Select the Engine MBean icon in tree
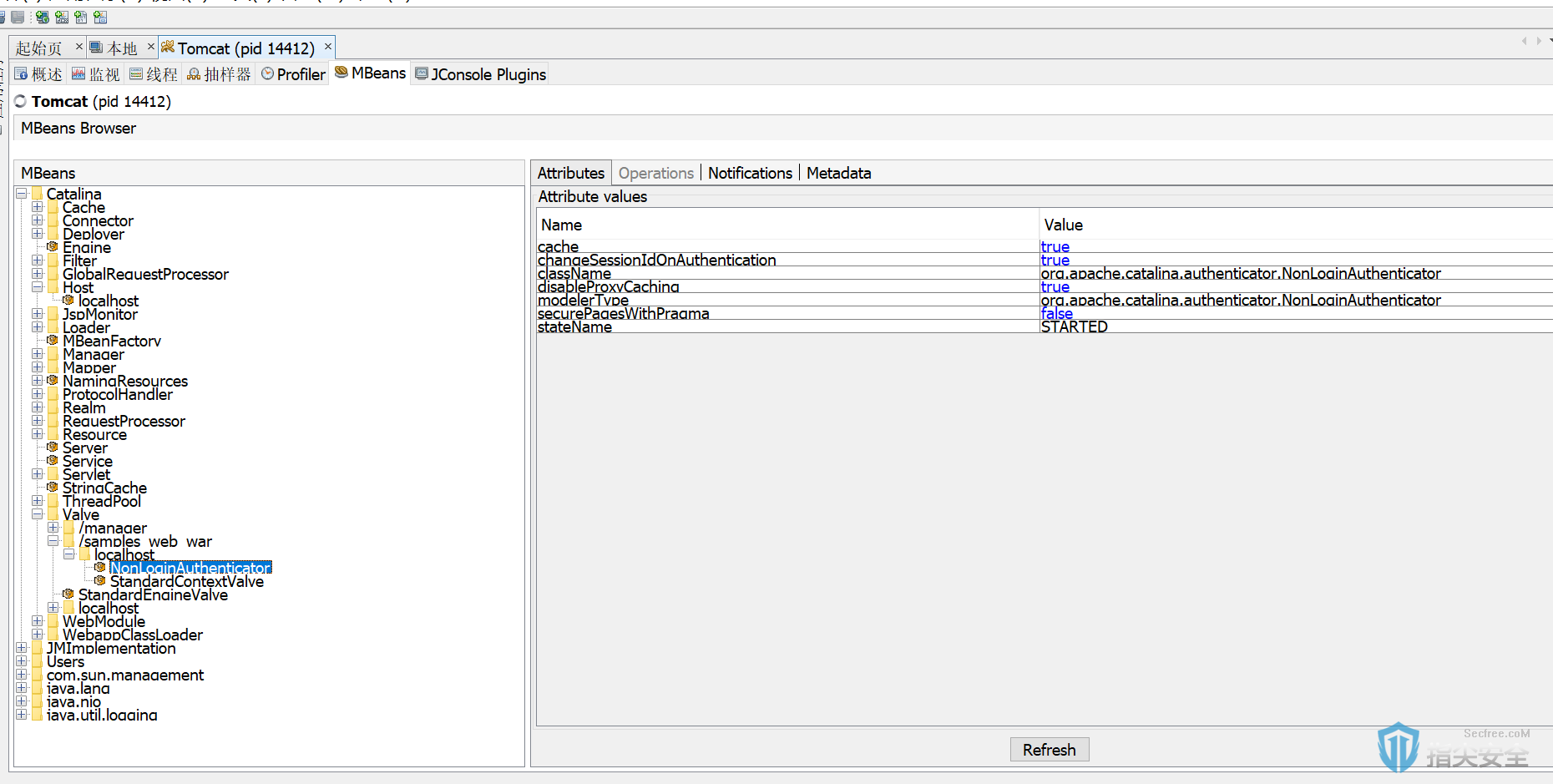1553x784 pixels. 53,247
